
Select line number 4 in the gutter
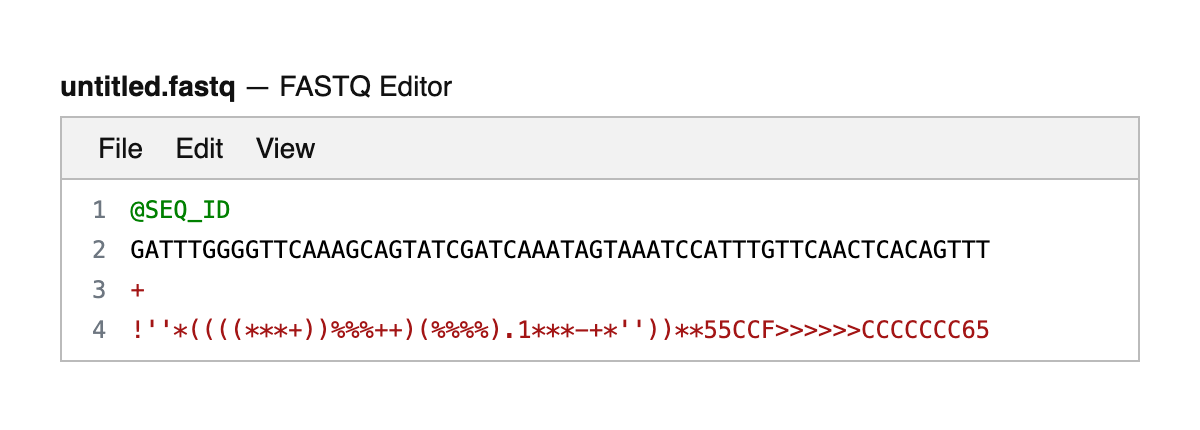pyautogui.click(x=98, y=330)
